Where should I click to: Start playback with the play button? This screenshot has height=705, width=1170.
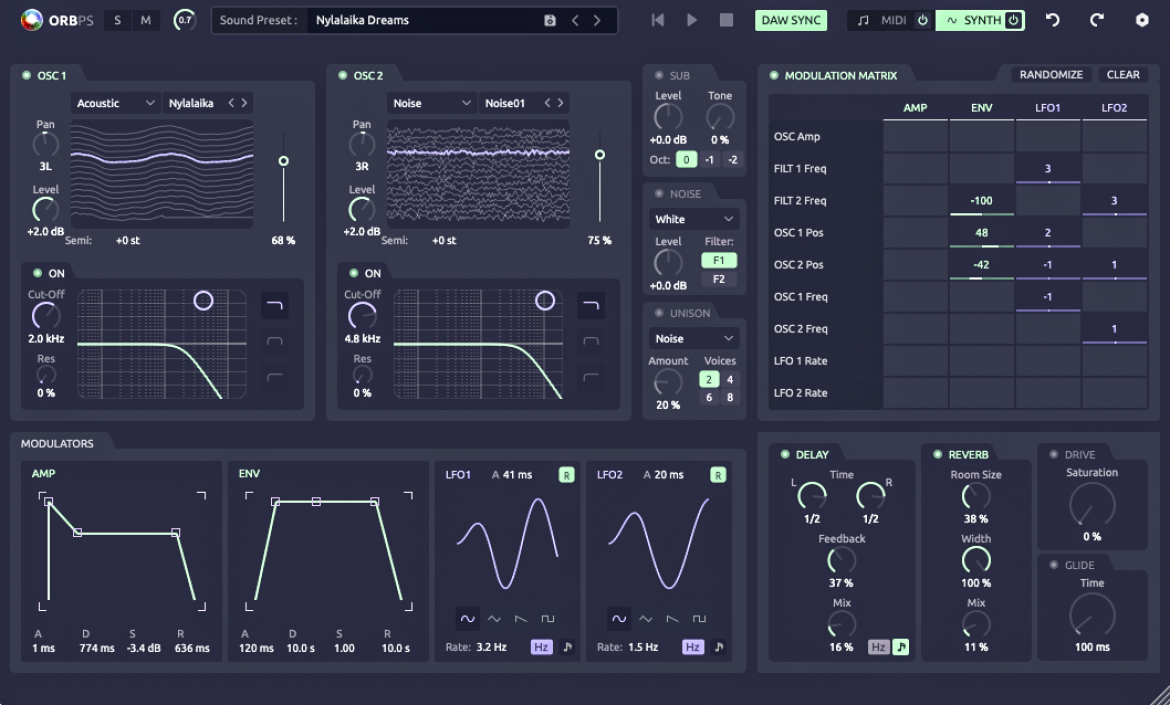(x=692, y=20)
